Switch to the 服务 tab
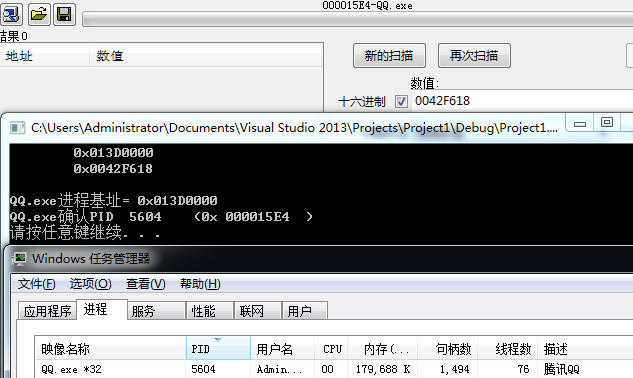 coord(156,311)
